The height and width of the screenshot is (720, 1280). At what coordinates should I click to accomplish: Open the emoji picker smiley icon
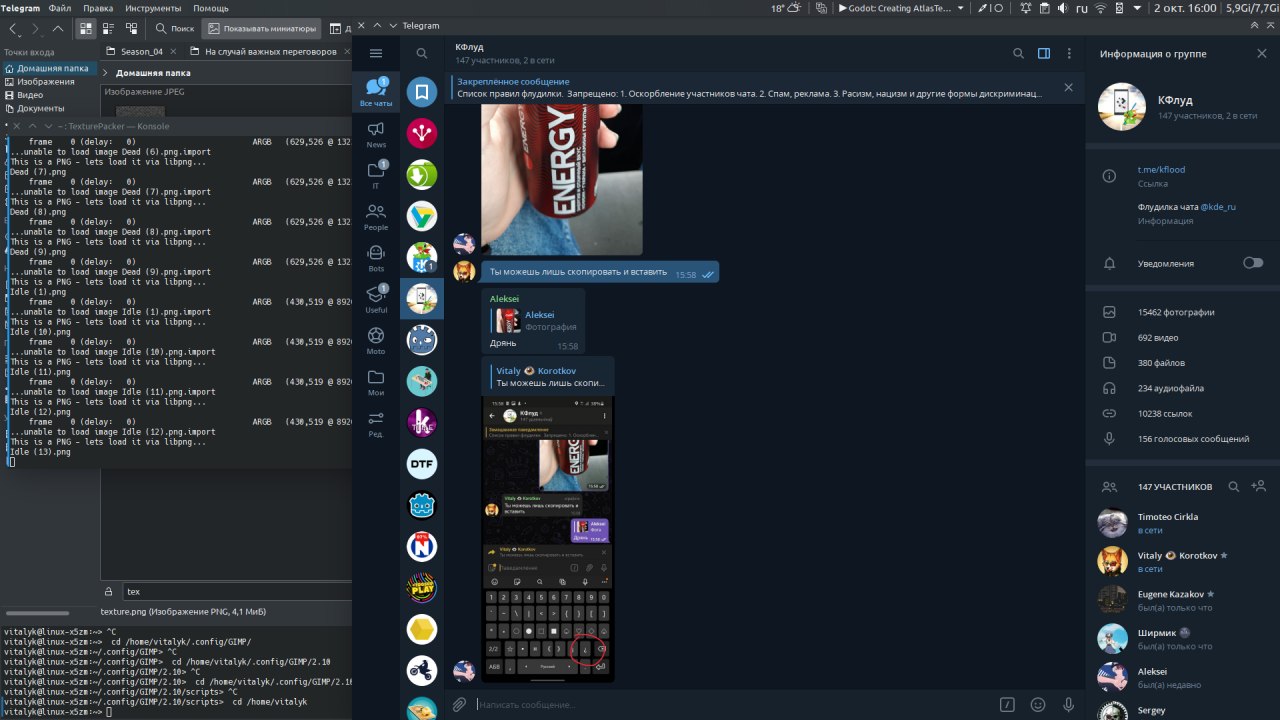[1038, 704]
